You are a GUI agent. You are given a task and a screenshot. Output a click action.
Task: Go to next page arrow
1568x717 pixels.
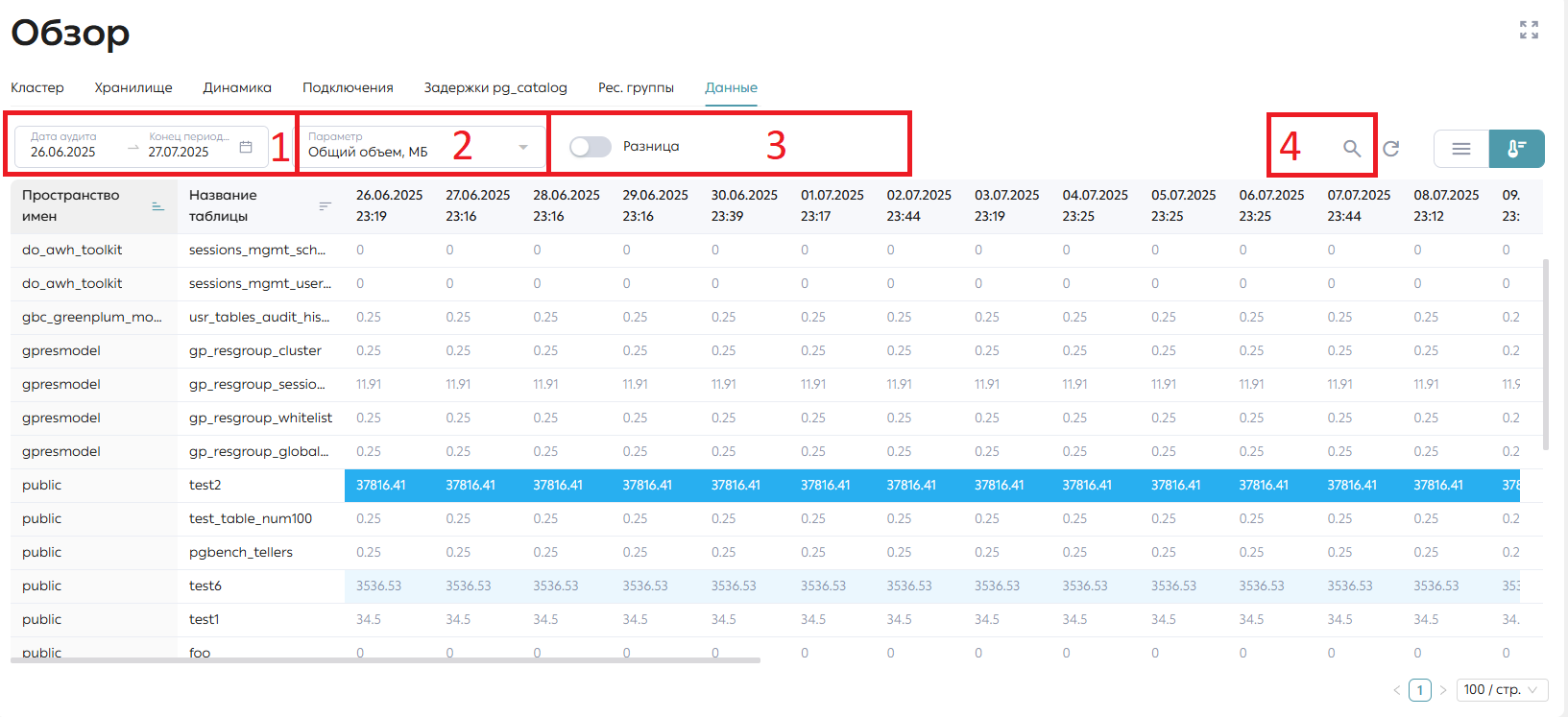tap(1442, 690)
